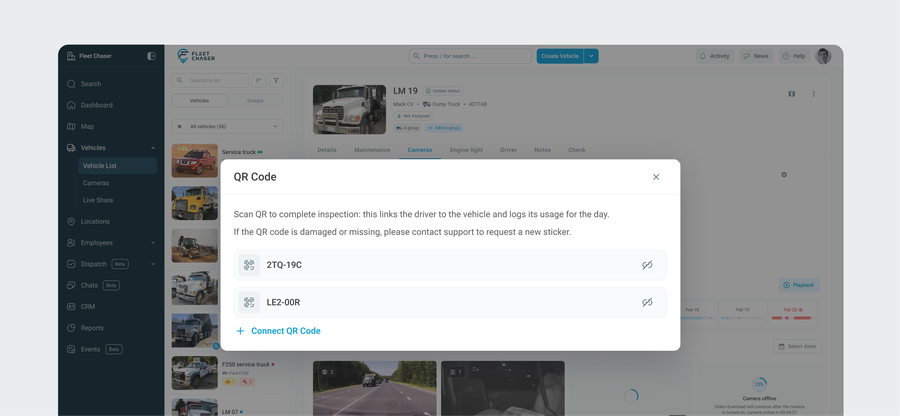Click the Not Assigned driver badge
This screenshot has width=900, height=416.
click(x=413, y=116)
